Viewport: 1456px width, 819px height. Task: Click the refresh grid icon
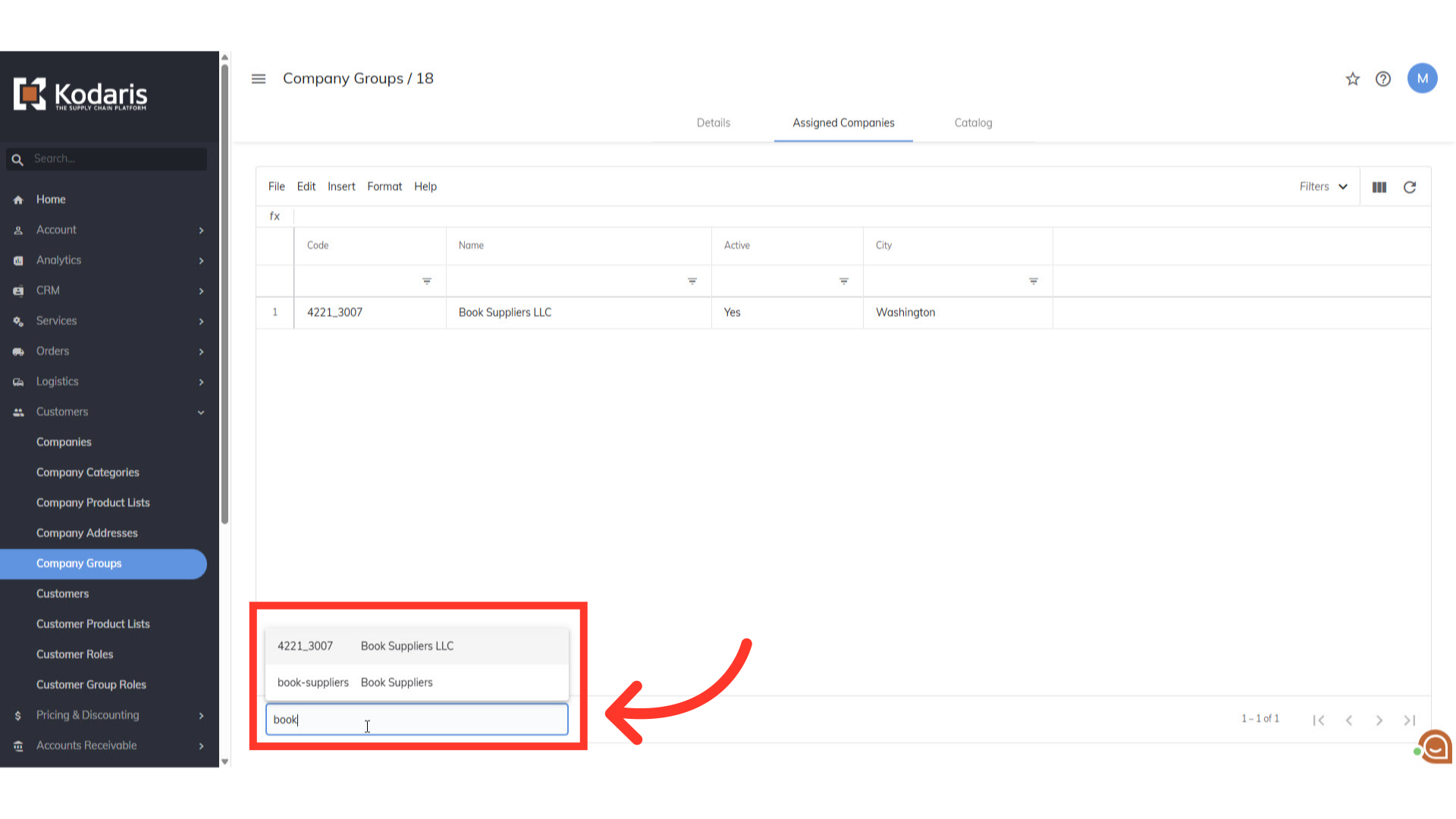(x=1409, y=187)
